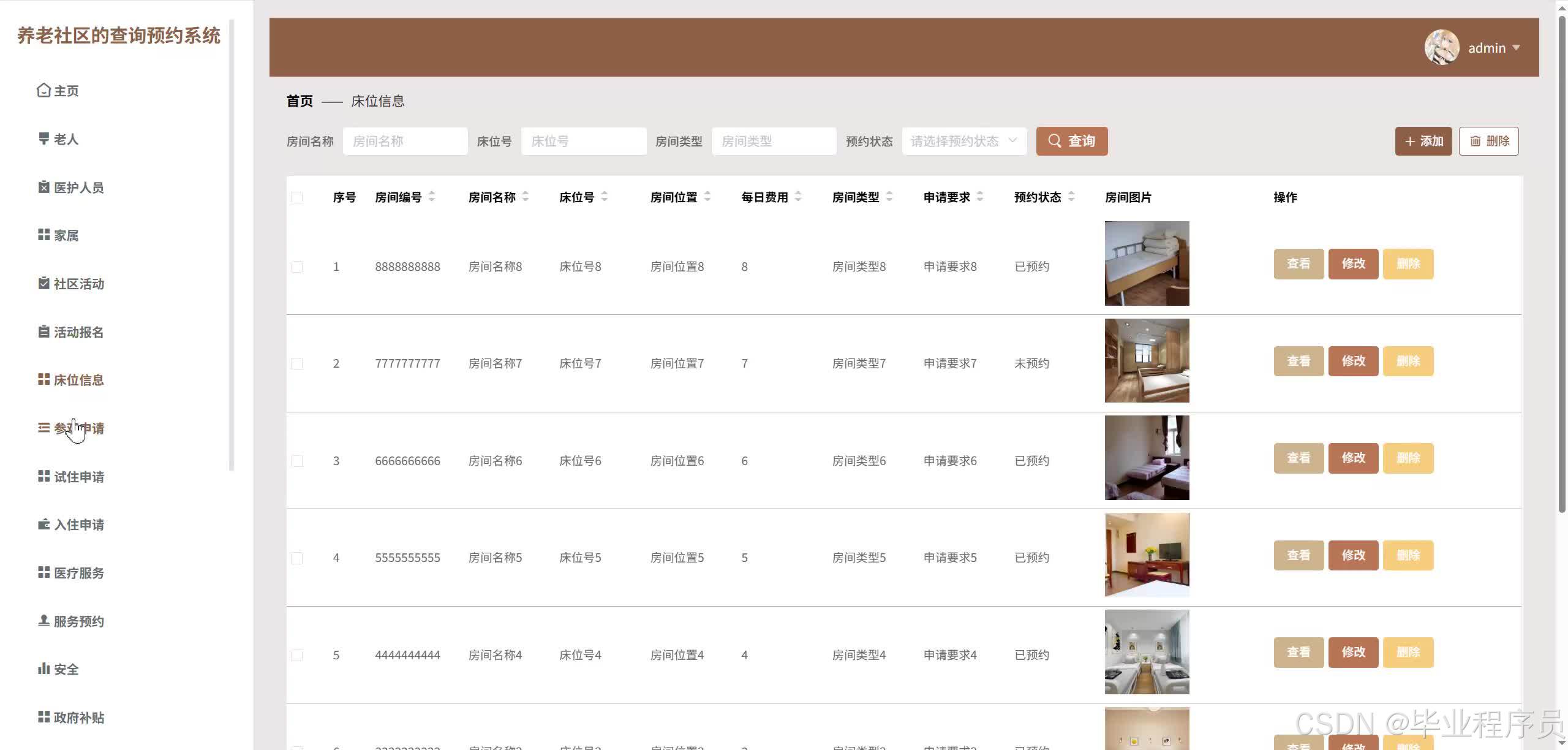
Task: Check the checkbox for row 6666666666
Action: 297,461
